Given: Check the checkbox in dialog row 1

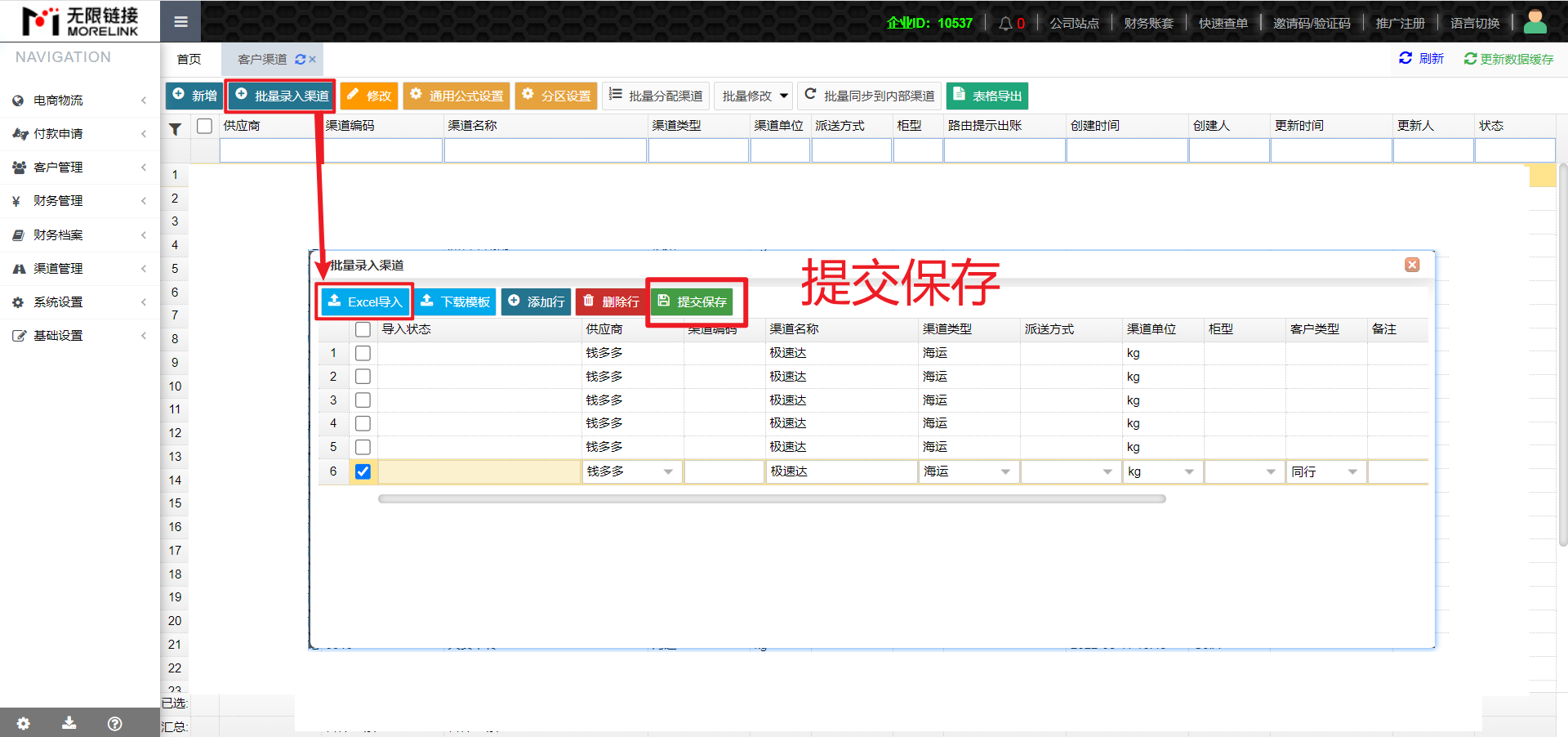Looking at the screenshot, I should pos(363,353).
